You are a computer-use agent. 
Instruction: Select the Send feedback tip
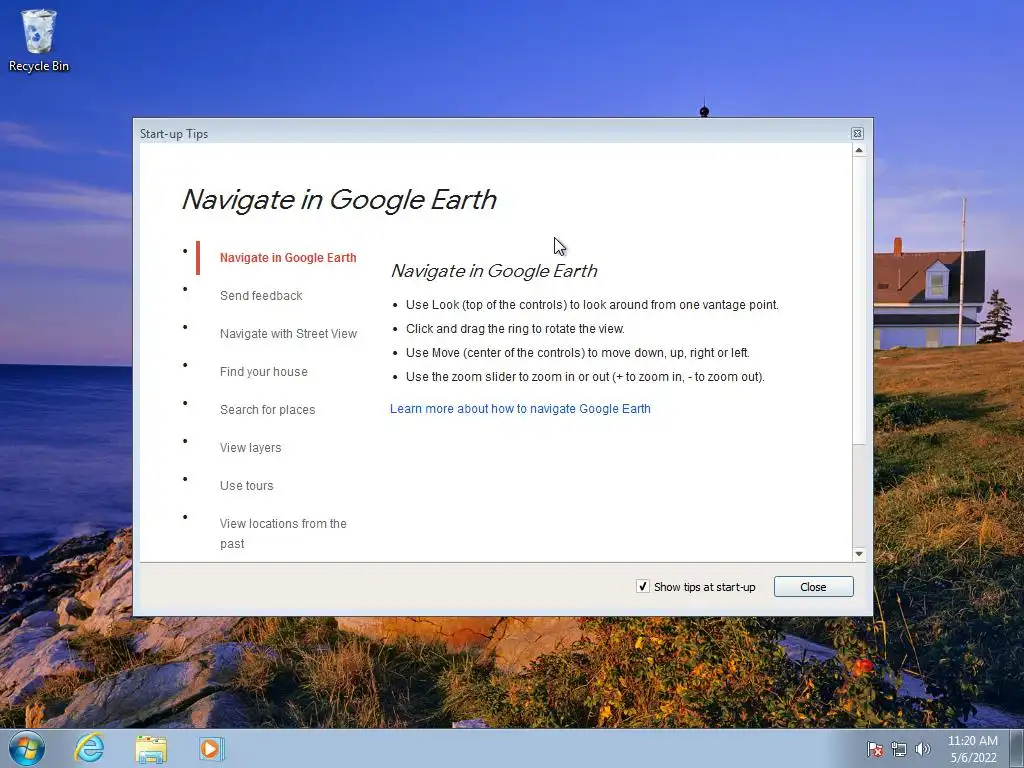click(261, 296)
